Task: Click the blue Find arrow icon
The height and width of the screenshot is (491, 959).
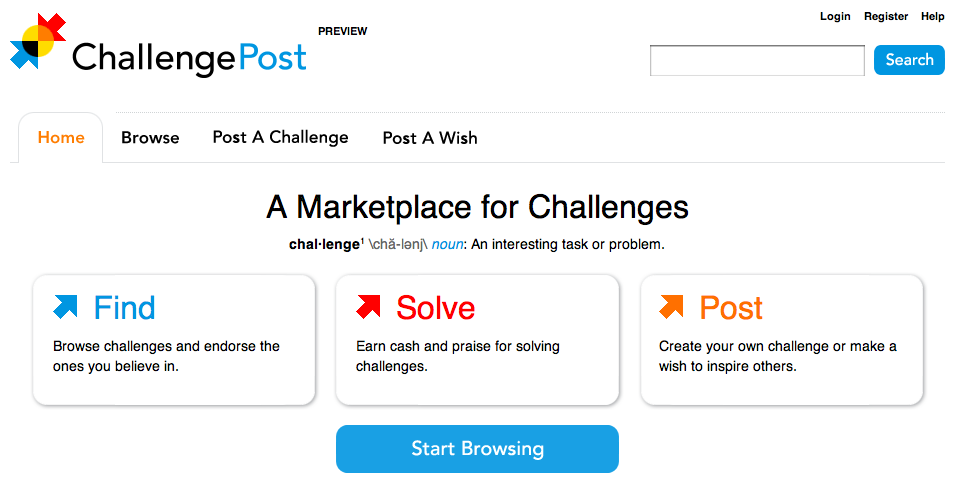Action: [x=66, y=307]
